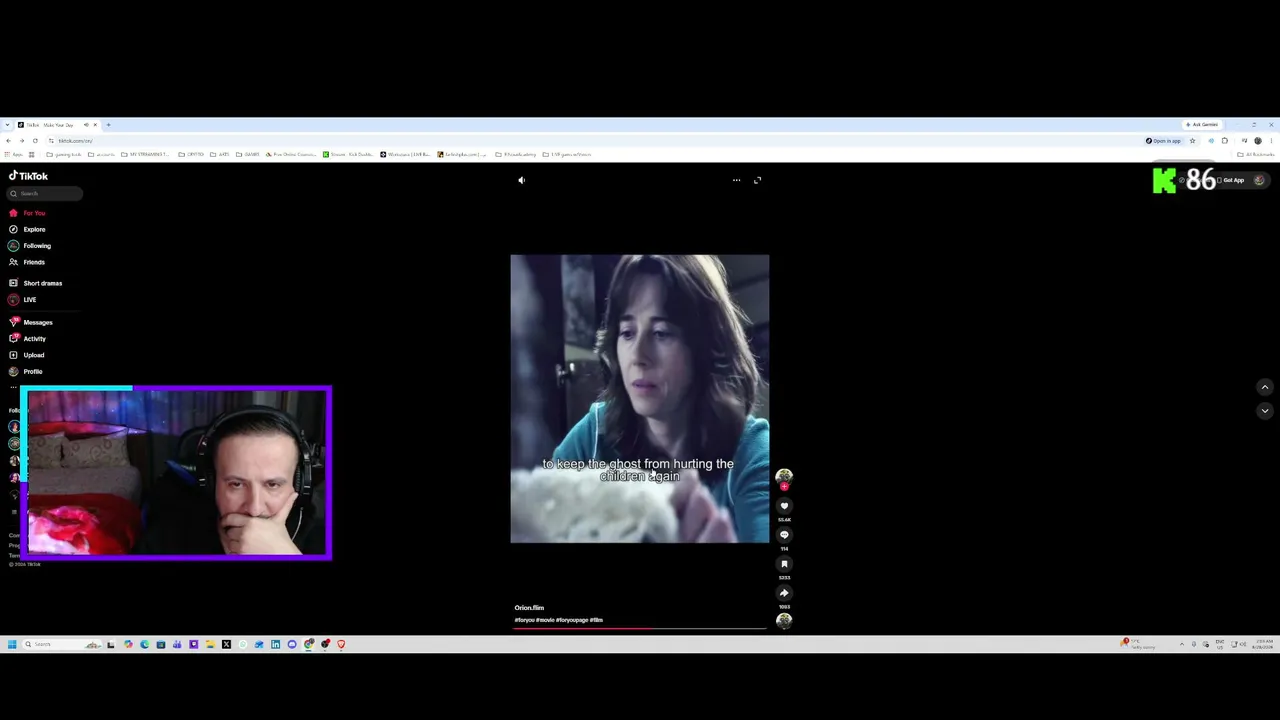Screen dimensions: 1280x720
Task: Click the #foryou hashtag
Action: pos(524,620)
